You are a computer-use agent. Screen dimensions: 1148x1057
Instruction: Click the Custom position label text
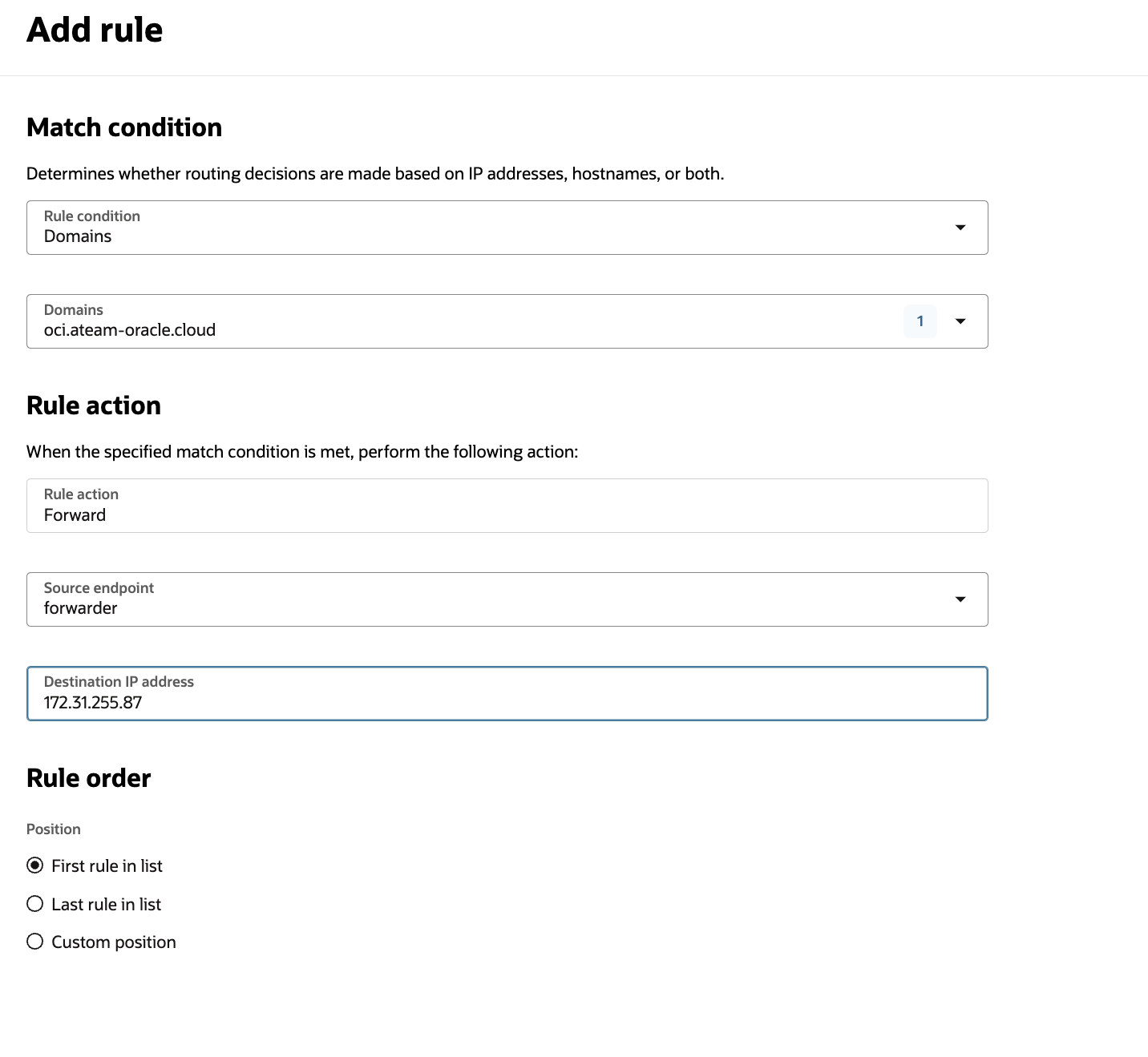tap(113, 942)
